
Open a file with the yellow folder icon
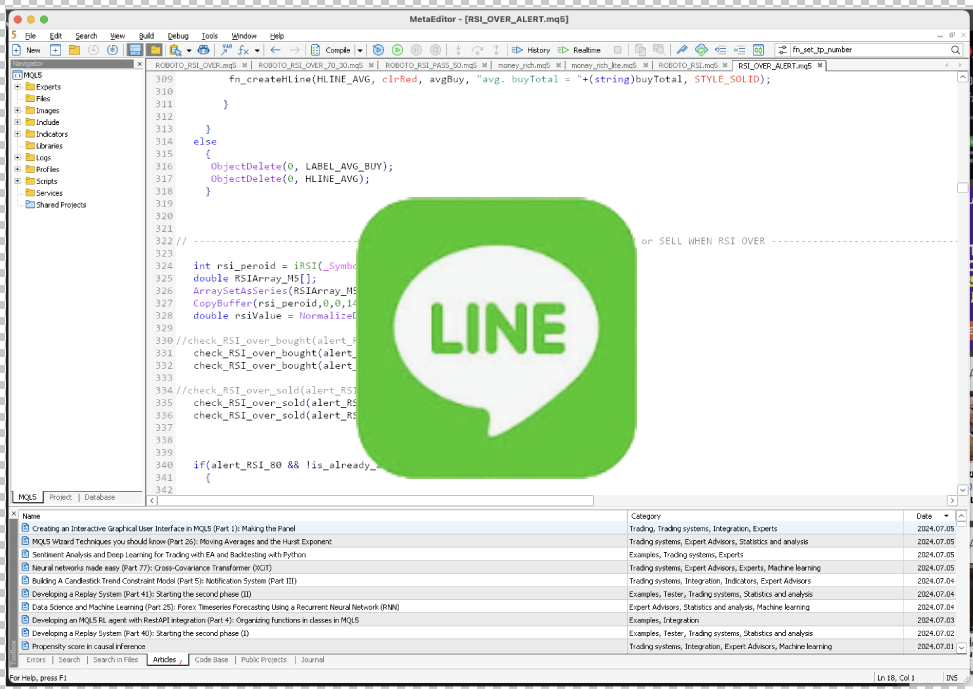coord(74,50)
